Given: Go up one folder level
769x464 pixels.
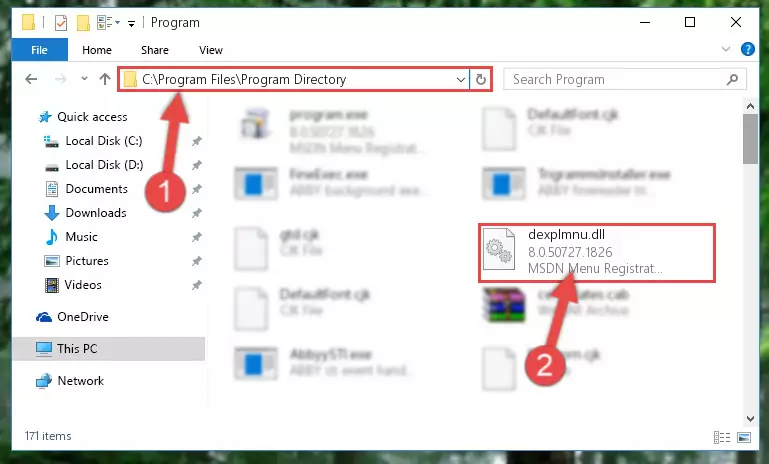Looking at the screenshot, I should click(x=104, y=79).
